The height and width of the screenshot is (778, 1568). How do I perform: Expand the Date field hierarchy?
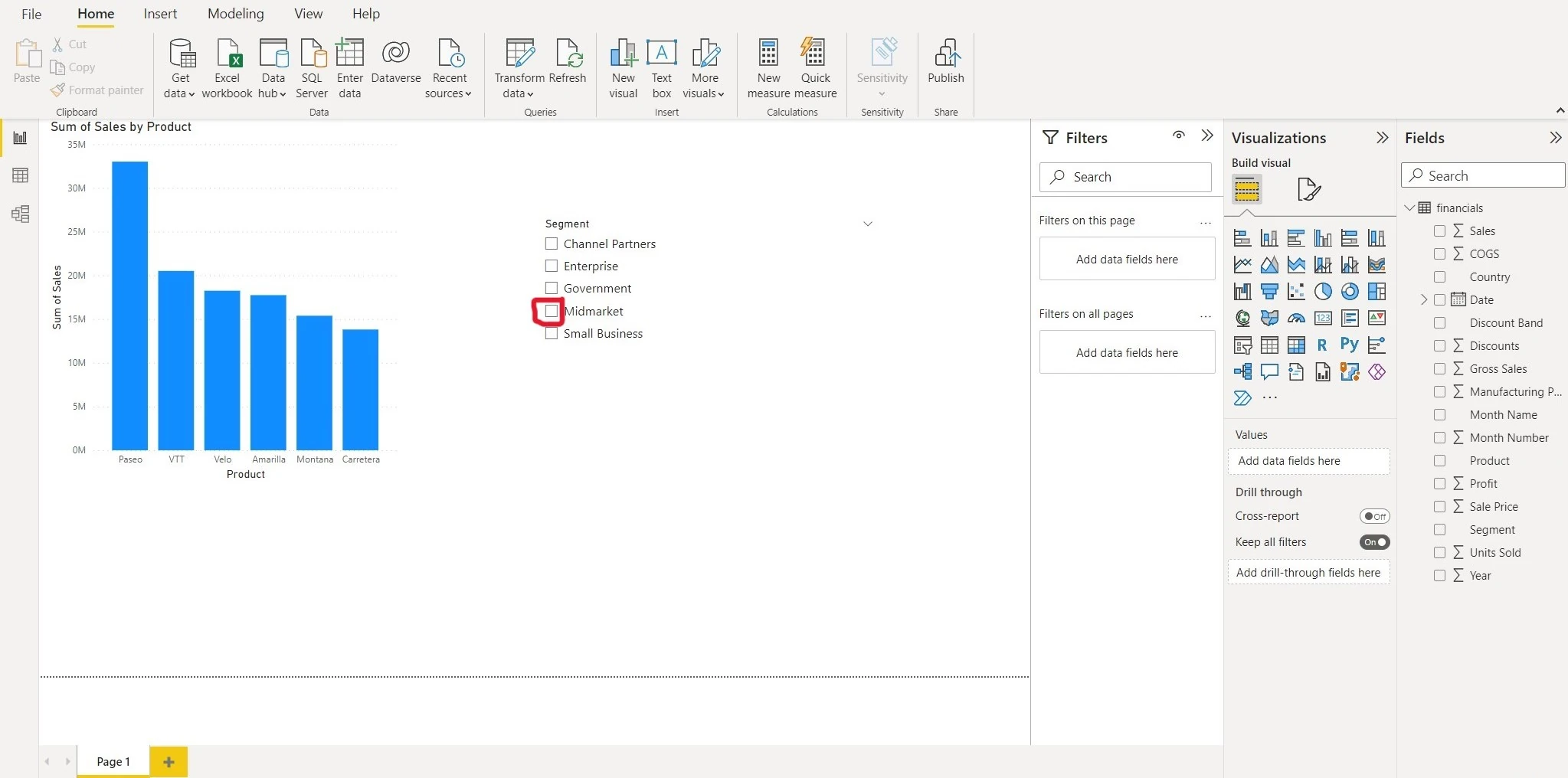pos(1424,299)
